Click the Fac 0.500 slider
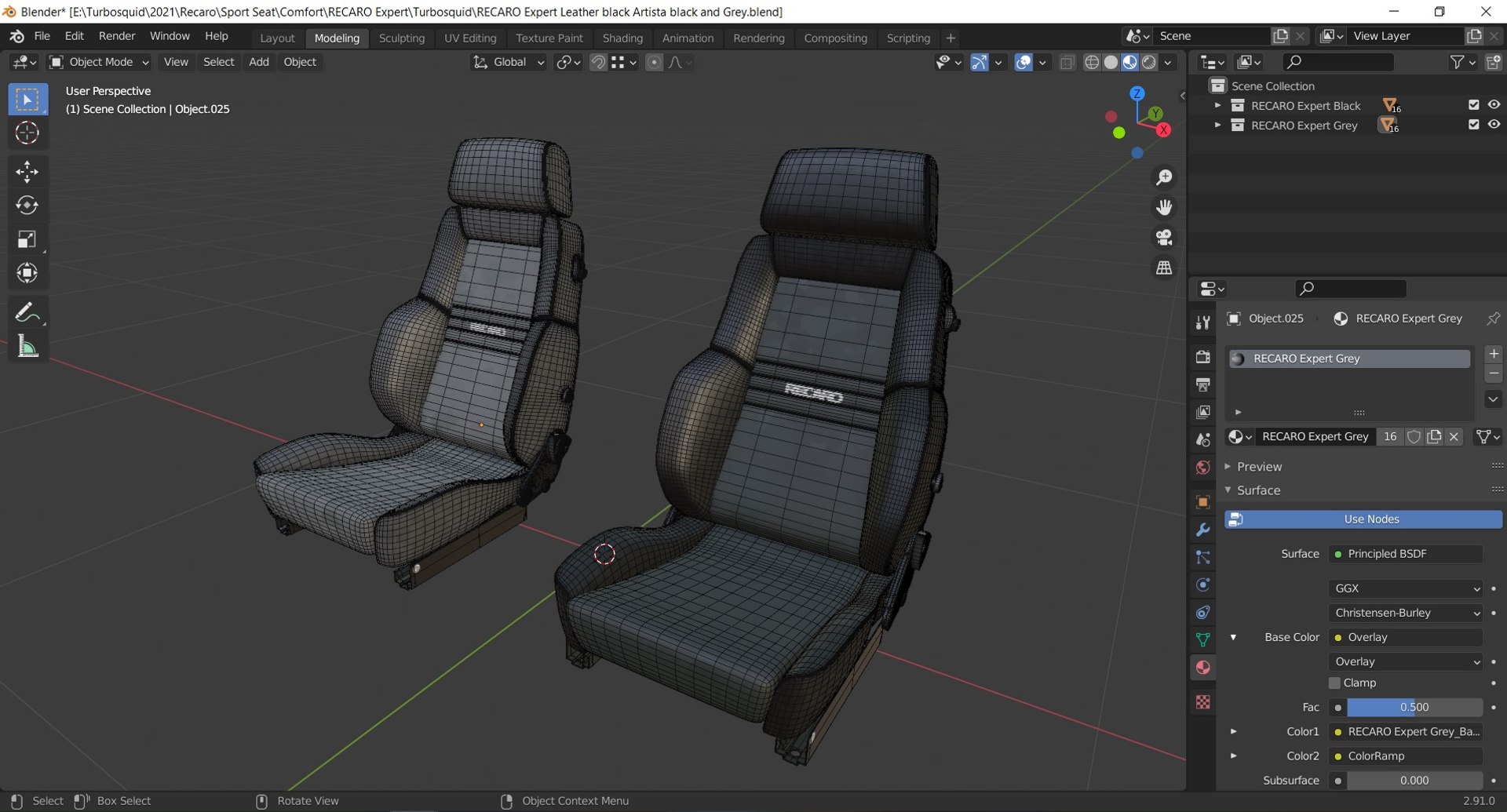 point(1414,708)
